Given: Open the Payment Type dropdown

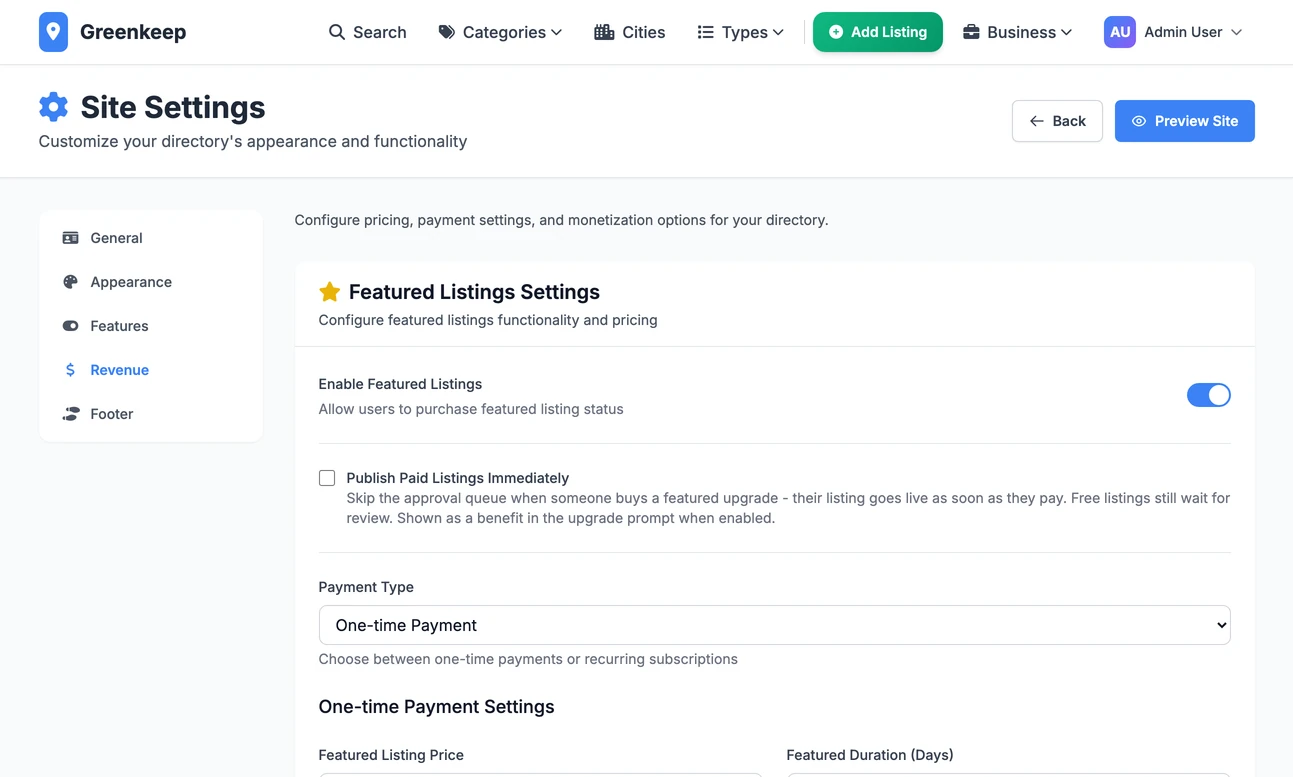Looking at the screenshot, I should [x=774, y=625].
